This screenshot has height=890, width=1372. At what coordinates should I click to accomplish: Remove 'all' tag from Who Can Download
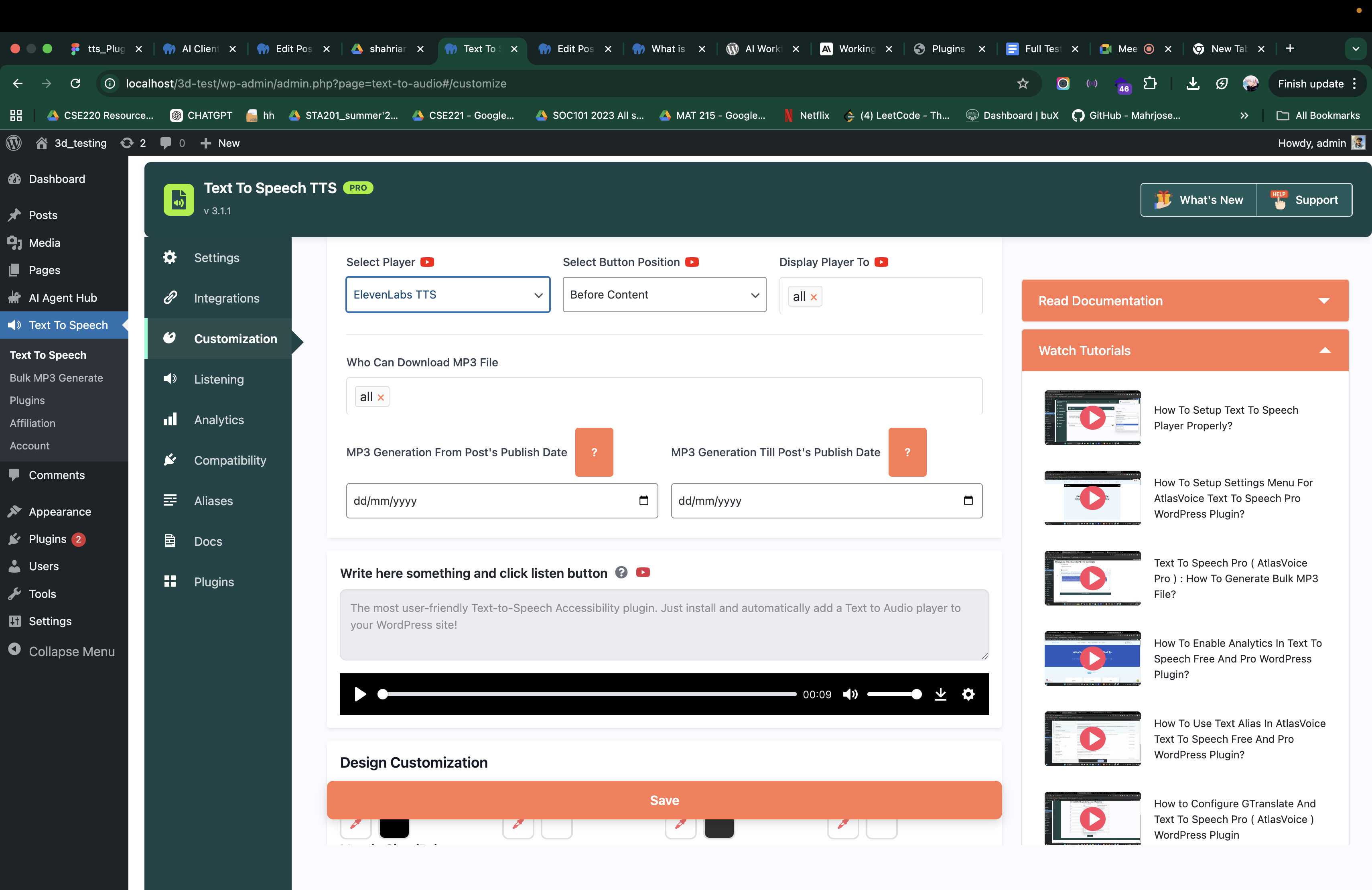coord(380,397)
